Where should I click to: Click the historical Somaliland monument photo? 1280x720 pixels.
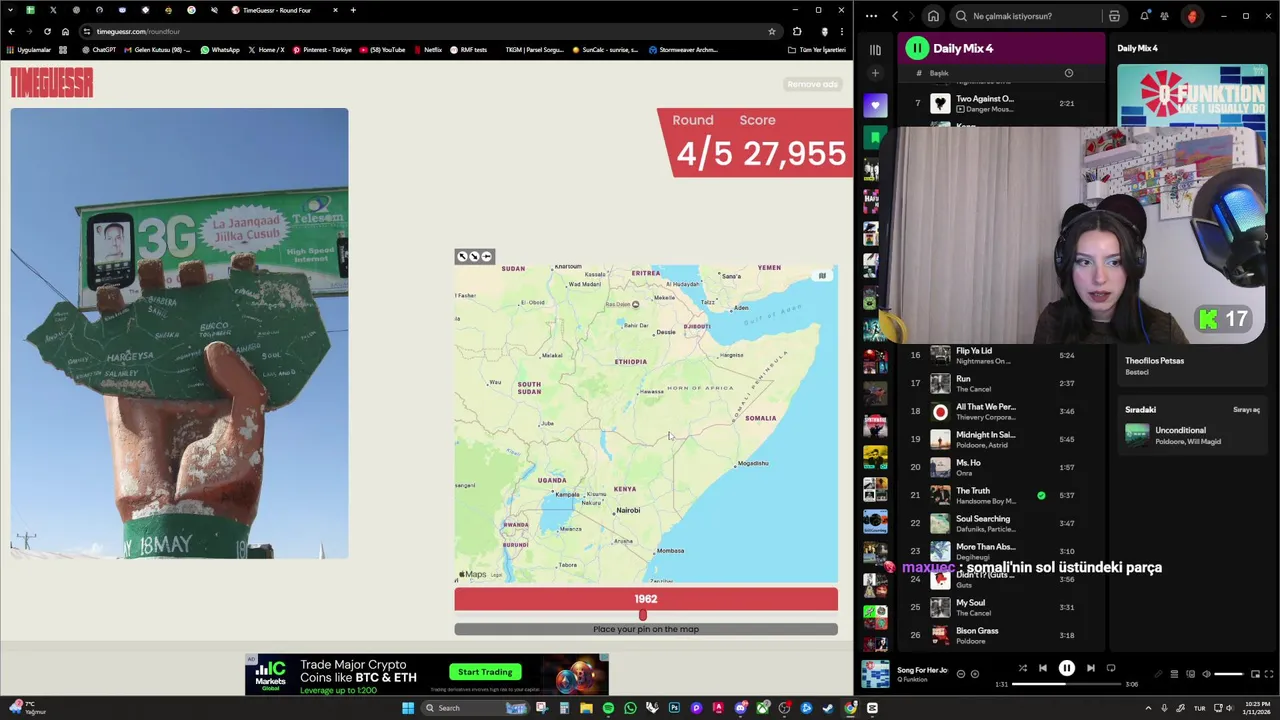point(179,333)
